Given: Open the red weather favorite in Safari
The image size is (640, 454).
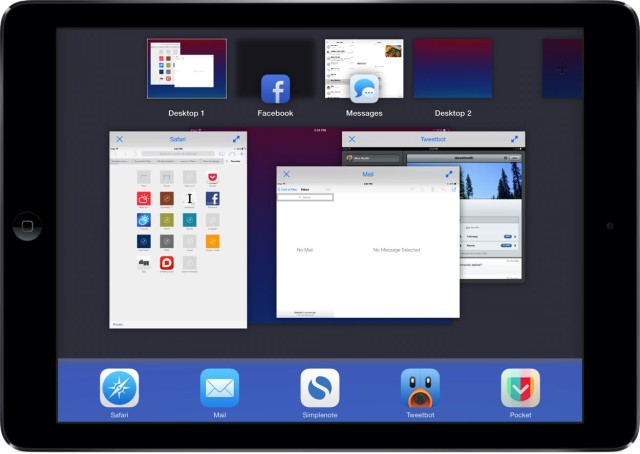Looking at the screenshot, I should (144, 199).
